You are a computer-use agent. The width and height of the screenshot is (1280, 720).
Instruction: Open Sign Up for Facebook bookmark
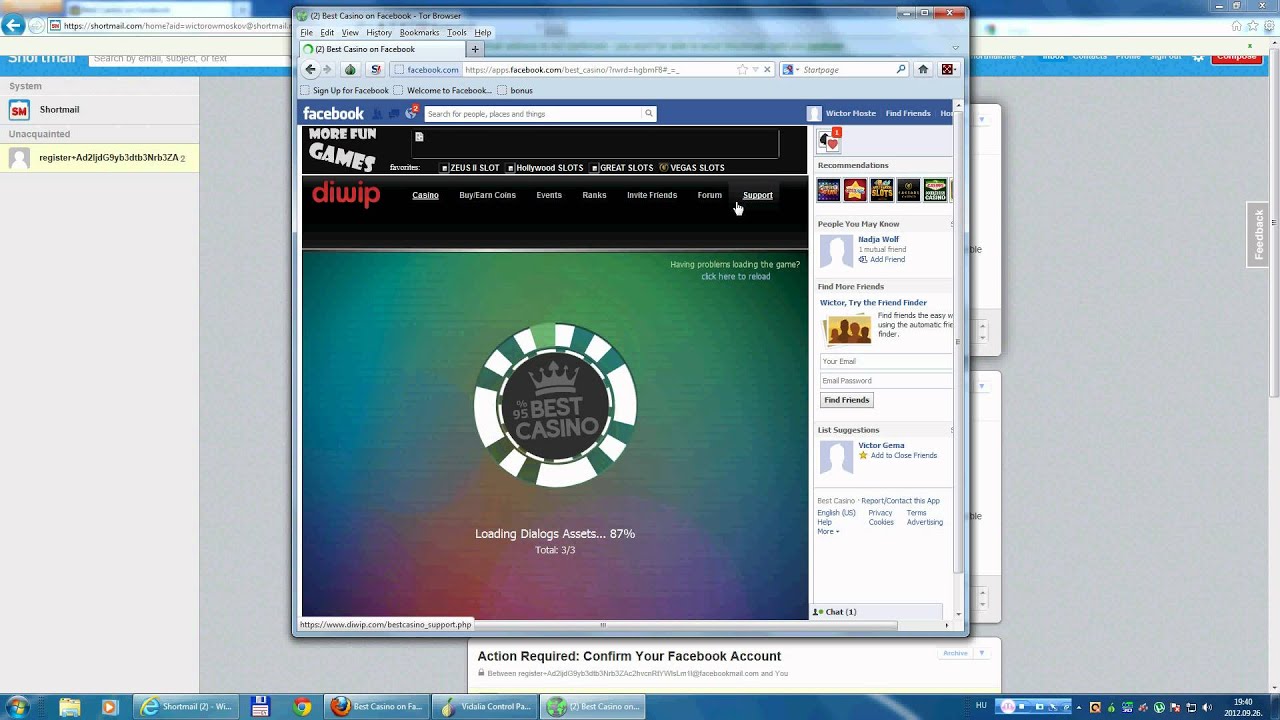point(345,91)
